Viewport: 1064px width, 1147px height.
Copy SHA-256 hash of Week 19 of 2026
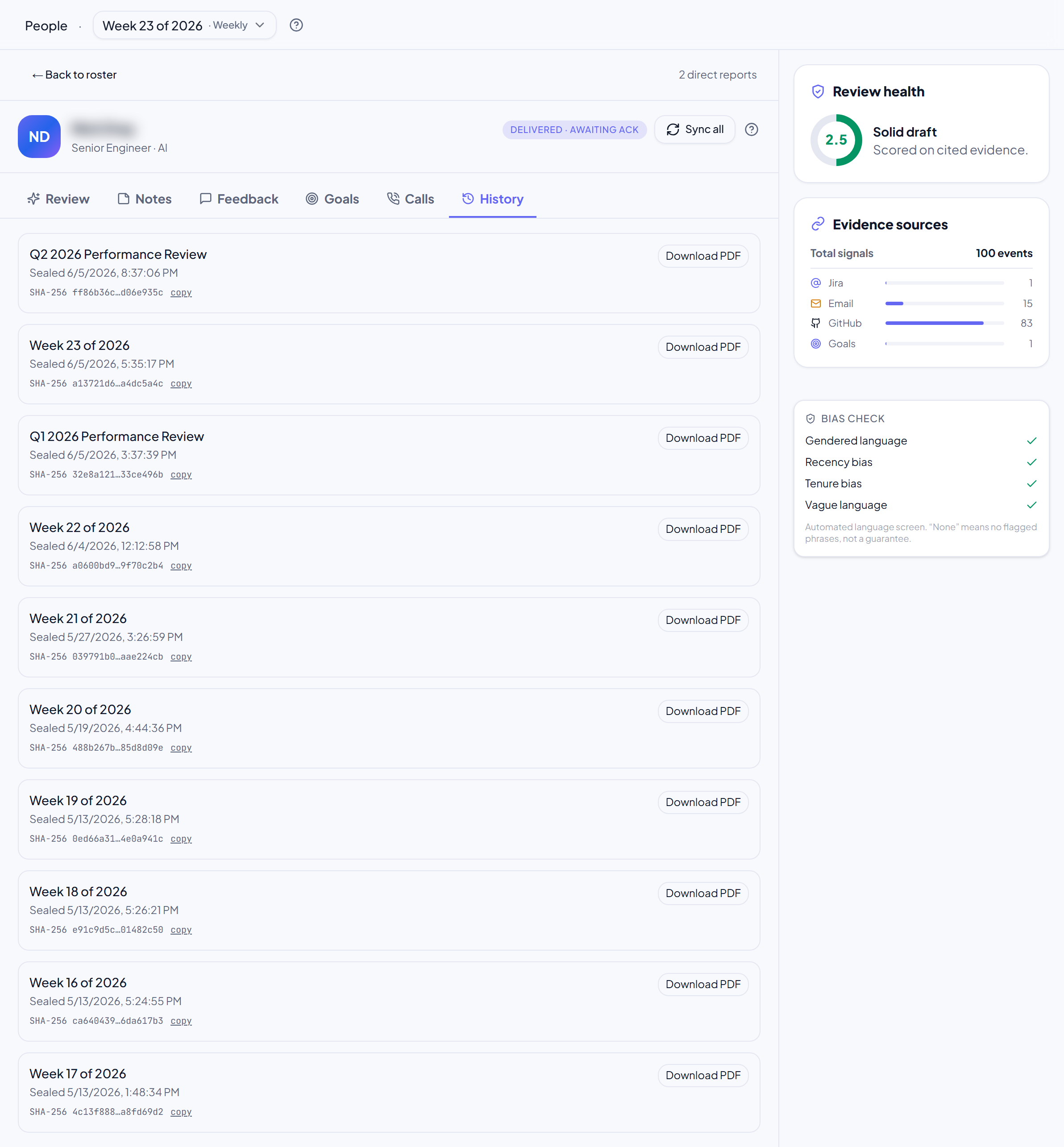181,838
